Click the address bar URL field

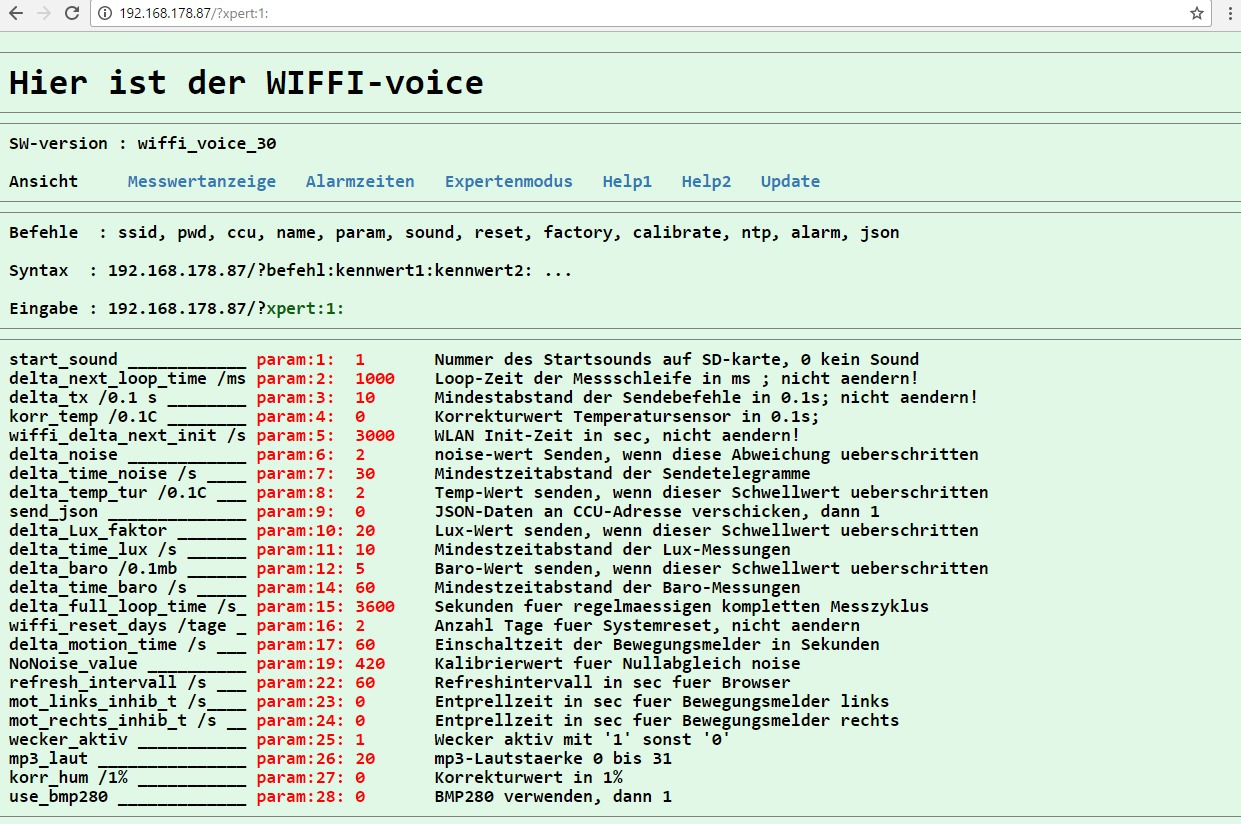pos(650,13)
